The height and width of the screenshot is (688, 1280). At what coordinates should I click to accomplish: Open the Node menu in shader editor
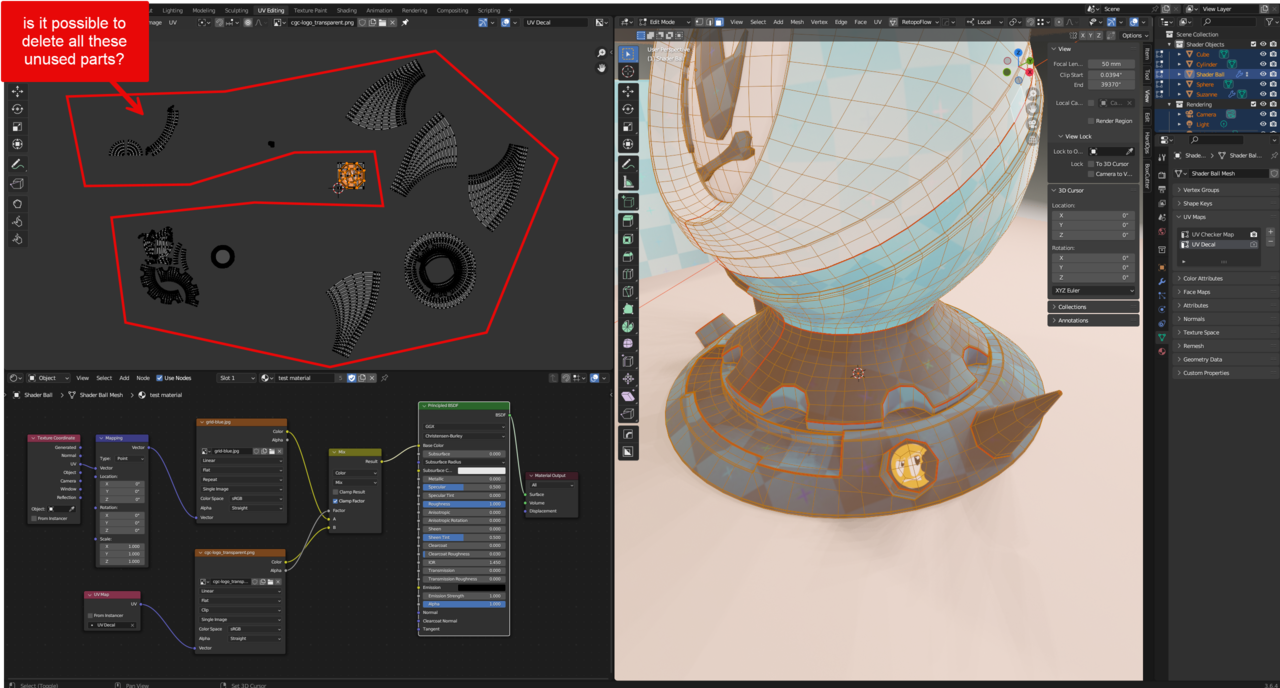pos(143,378)
